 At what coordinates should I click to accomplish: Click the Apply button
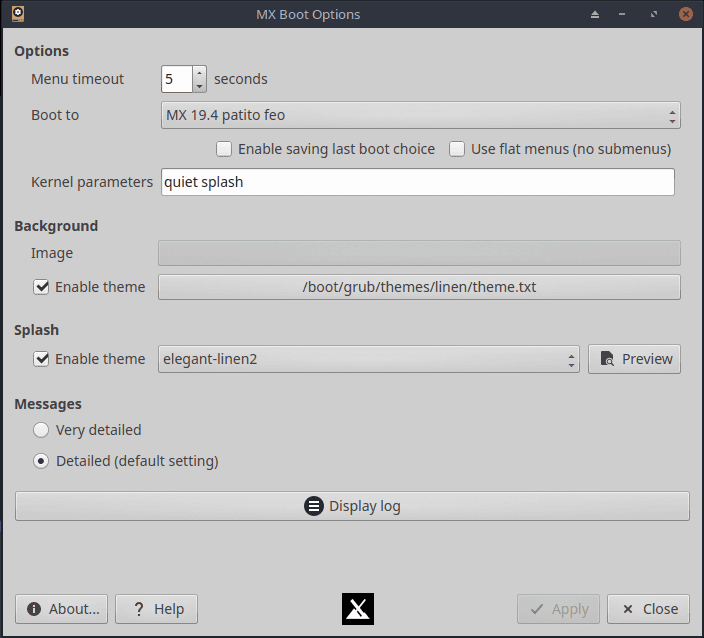(x=558, y=609)
